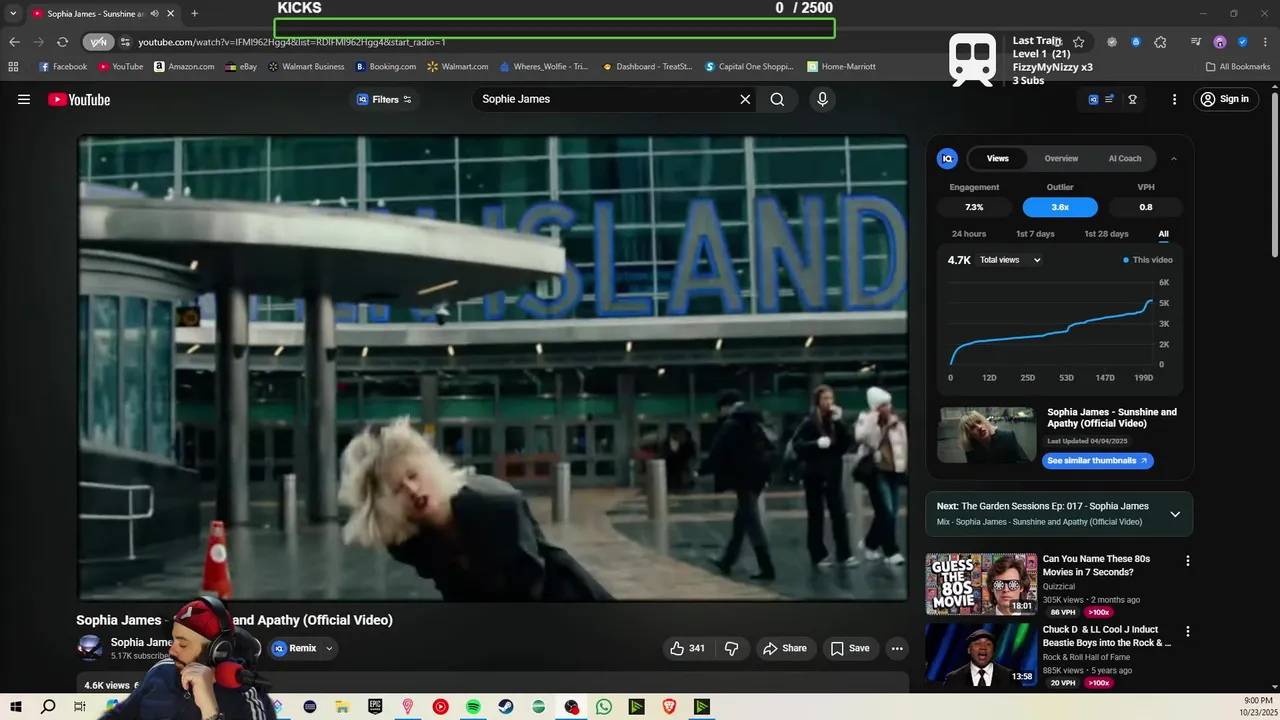Viewport: 1280px width, 720px height.
Task: Open the Remix dropdown arrow
Action: [329, 648]
